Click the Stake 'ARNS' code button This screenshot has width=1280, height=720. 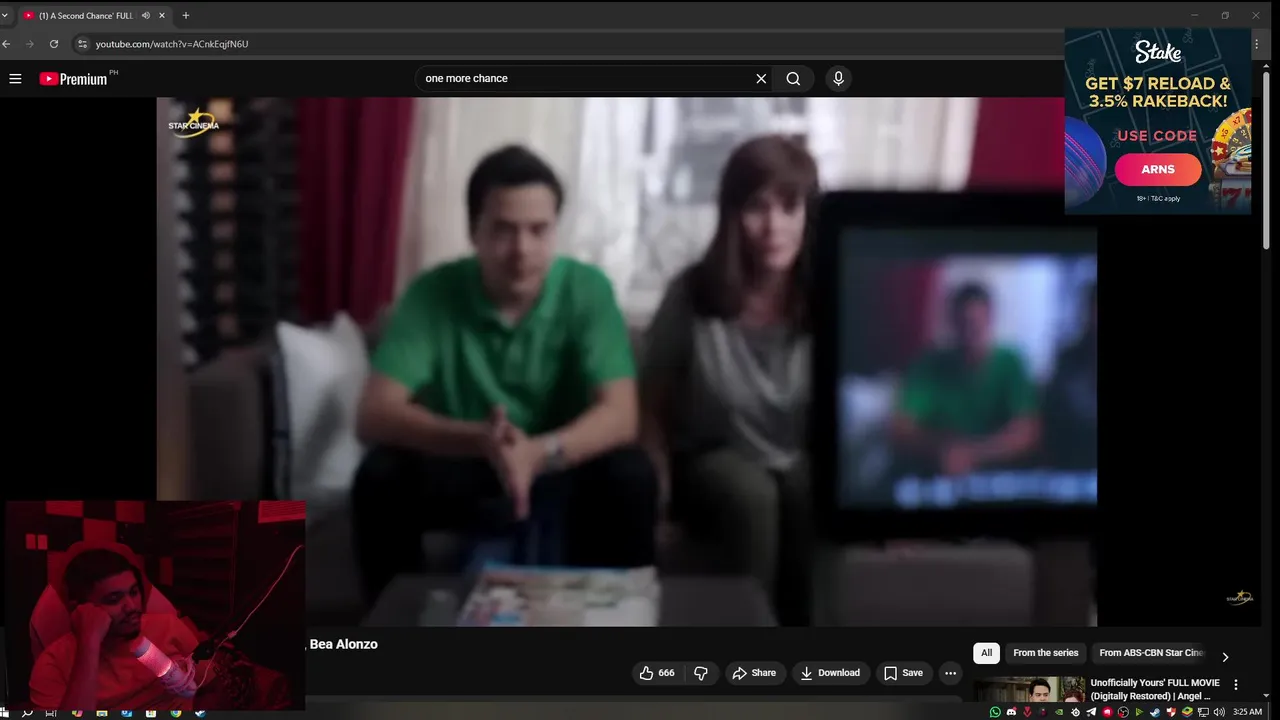coord(1158,169)
